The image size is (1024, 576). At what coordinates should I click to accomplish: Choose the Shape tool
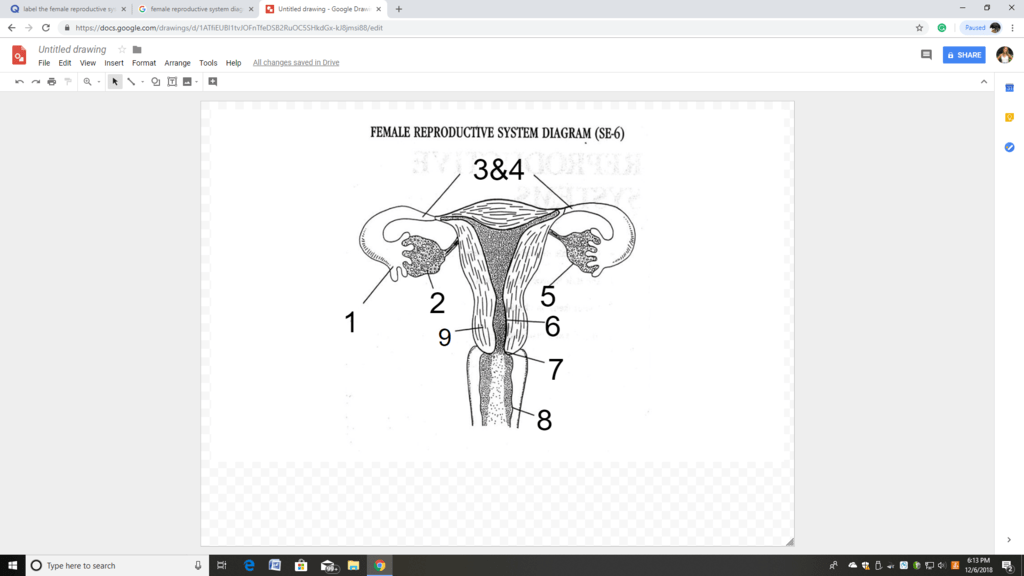155,82
